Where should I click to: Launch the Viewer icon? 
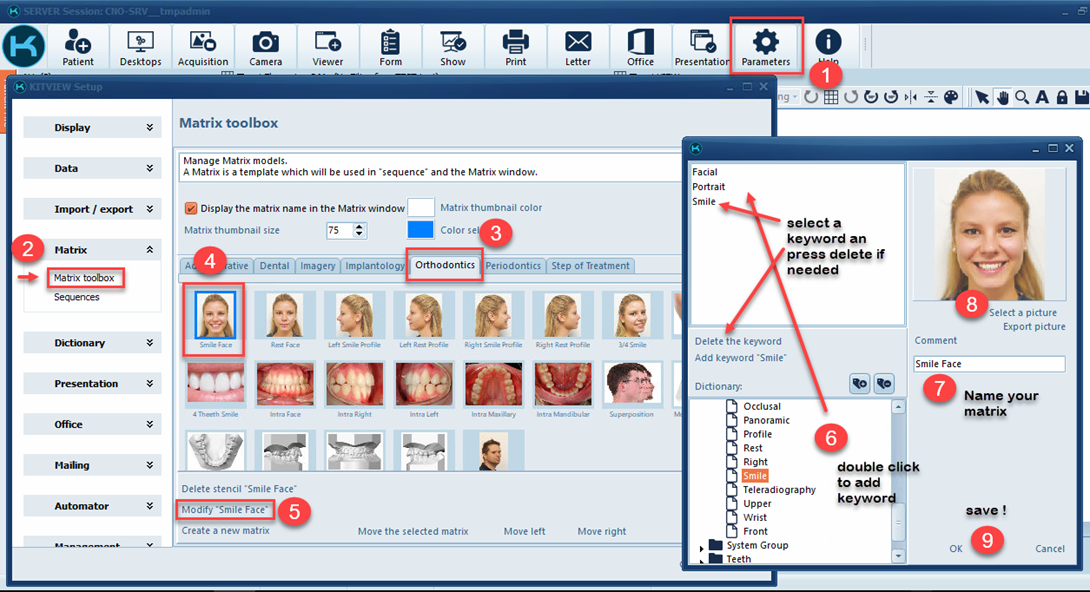pos(328,47)
